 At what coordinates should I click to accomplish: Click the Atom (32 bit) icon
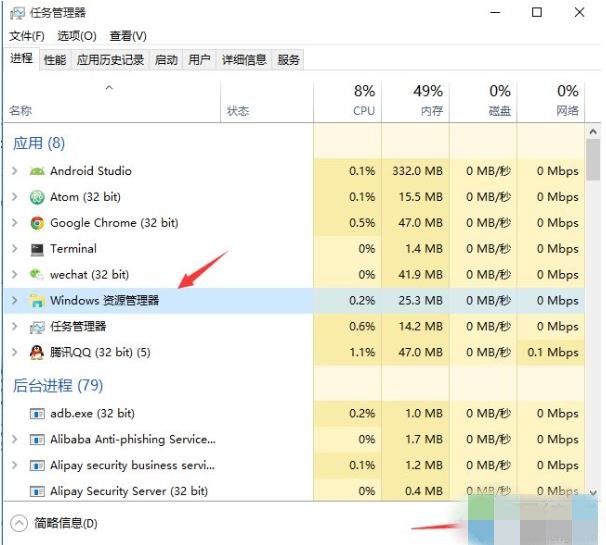(37, 197)
